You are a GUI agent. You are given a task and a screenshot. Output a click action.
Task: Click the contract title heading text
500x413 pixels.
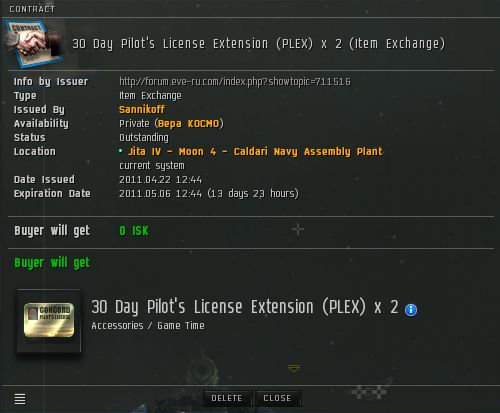pos(259,44)
